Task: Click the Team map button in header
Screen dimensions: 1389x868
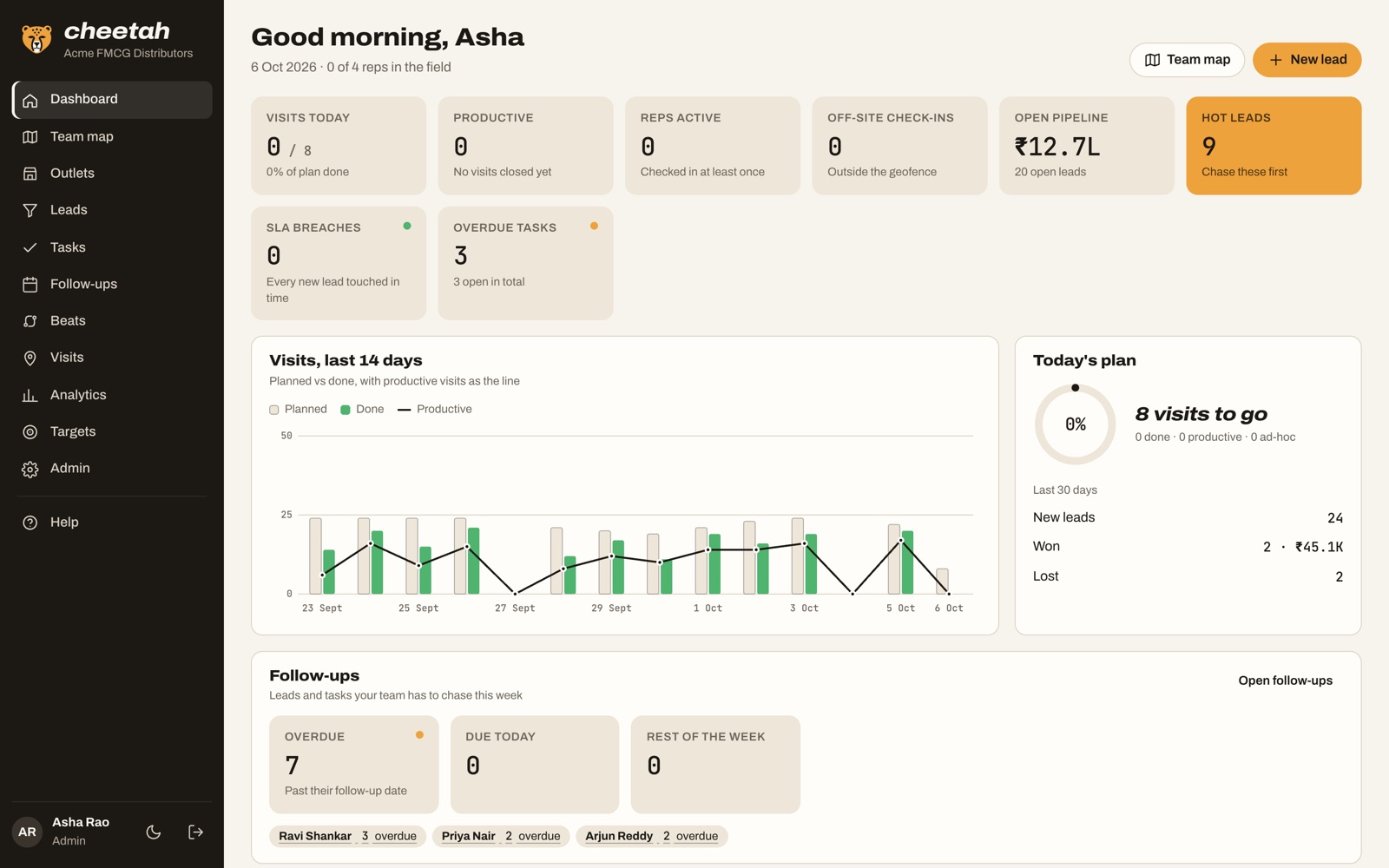Action: pos(1187,60)
